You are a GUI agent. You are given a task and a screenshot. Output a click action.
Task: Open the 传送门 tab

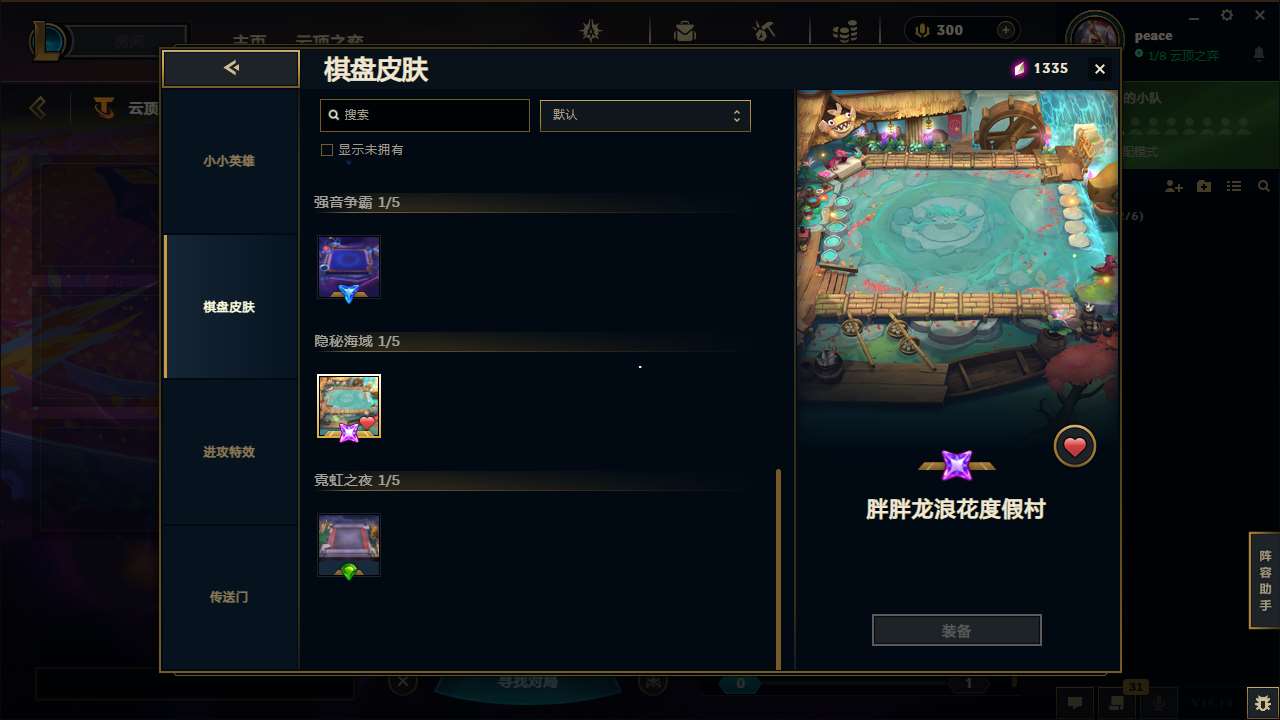[229, 597]
